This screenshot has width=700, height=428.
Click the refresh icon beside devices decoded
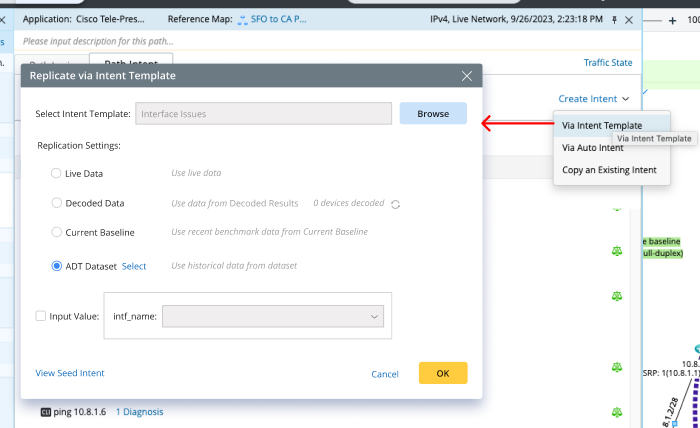tap(396, 204)
